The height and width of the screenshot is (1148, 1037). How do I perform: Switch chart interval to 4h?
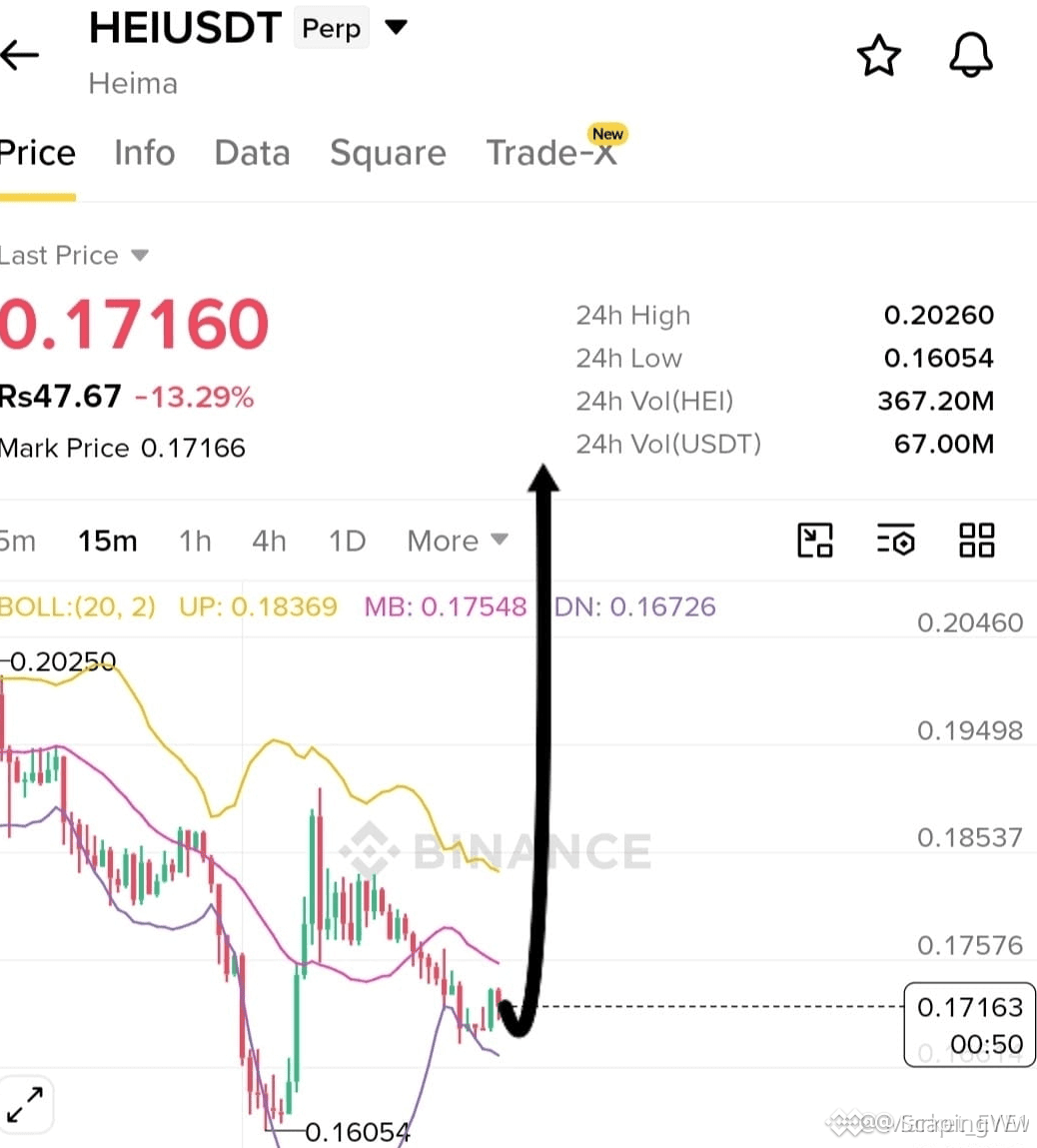pyautogui.click(x=269, y=542)
